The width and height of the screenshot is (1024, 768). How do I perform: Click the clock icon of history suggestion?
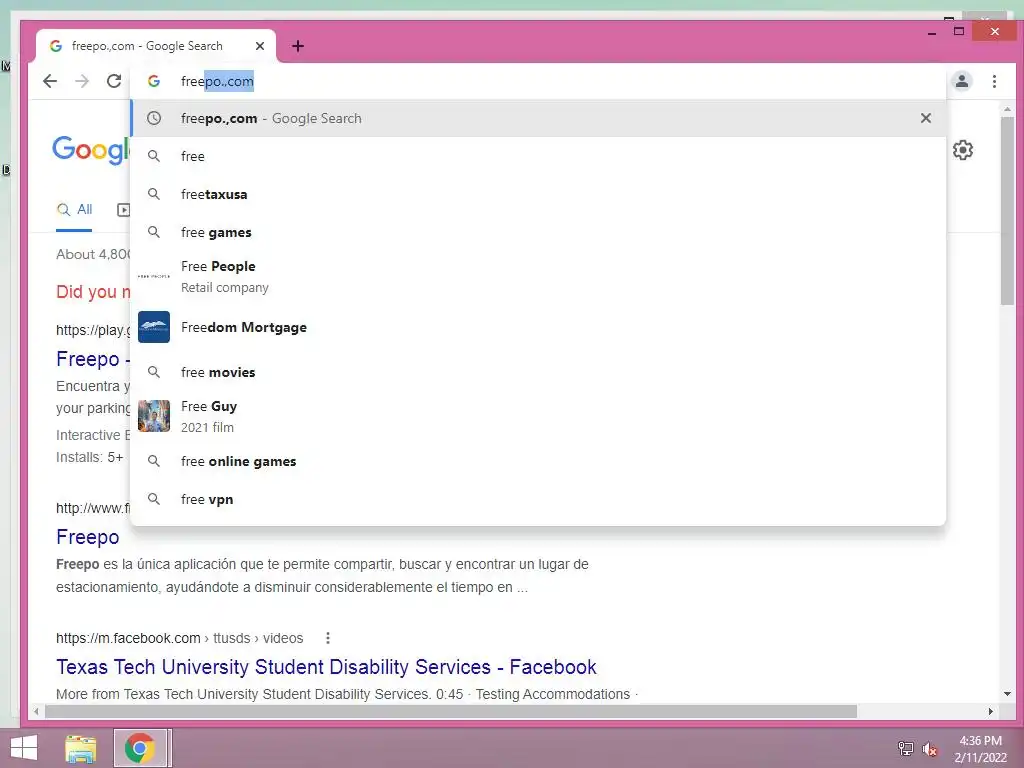153,118
